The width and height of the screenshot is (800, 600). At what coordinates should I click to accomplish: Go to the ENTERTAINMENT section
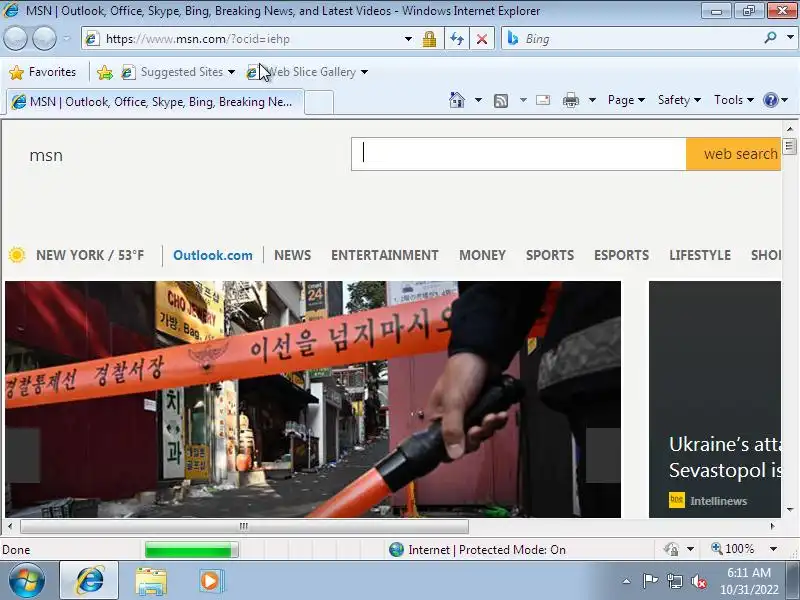(385, 255)
